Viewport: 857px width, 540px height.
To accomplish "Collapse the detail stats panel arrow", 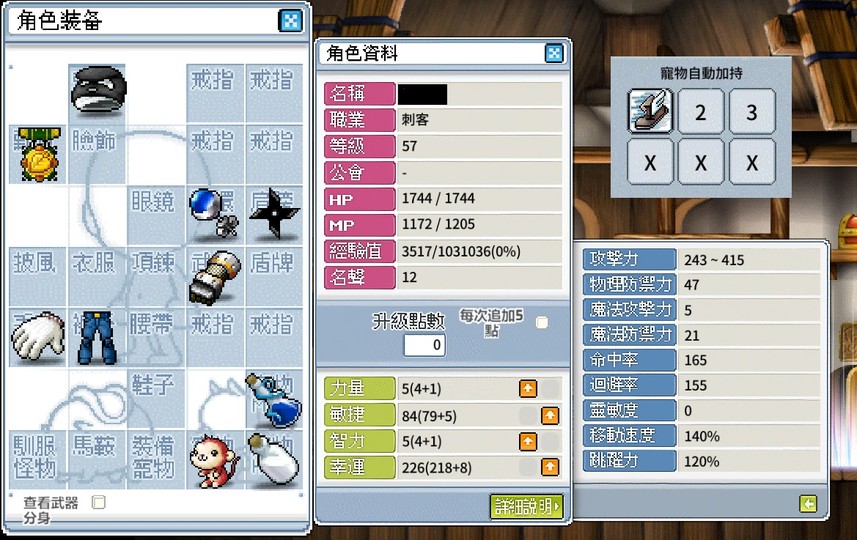I will [x=808, y=503].
